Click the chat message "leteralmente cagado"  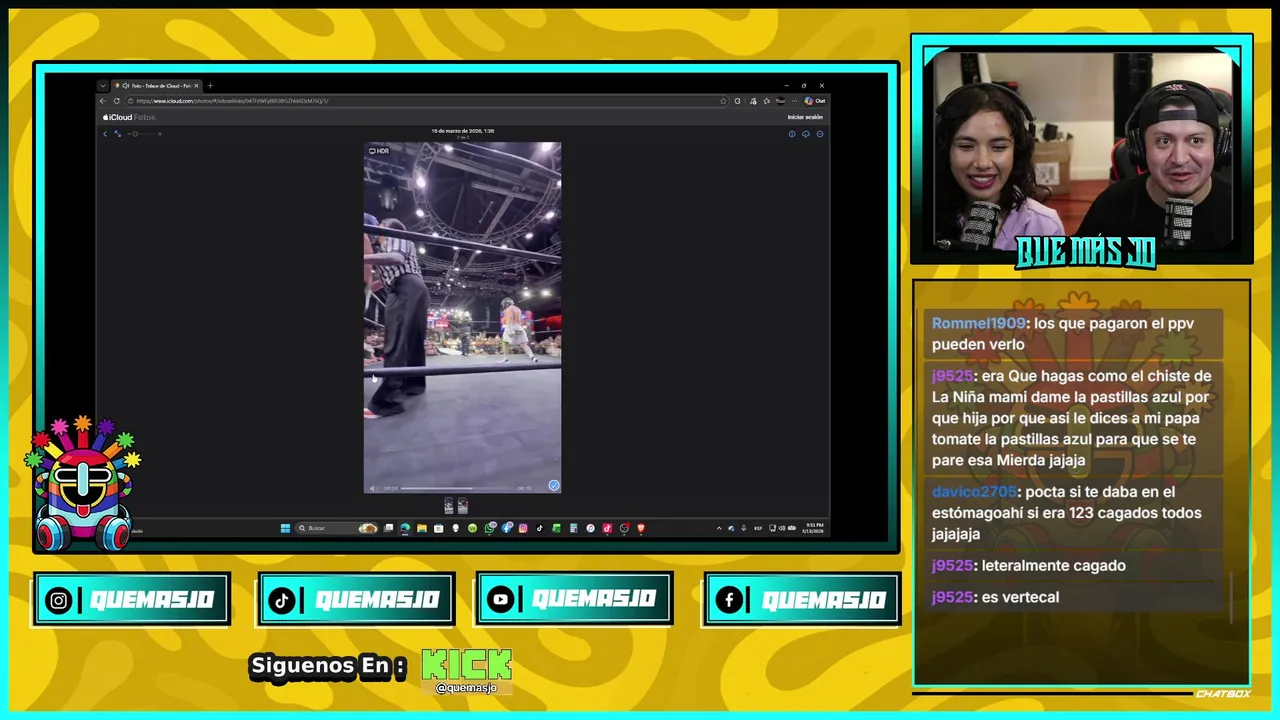coord(1054,565)
